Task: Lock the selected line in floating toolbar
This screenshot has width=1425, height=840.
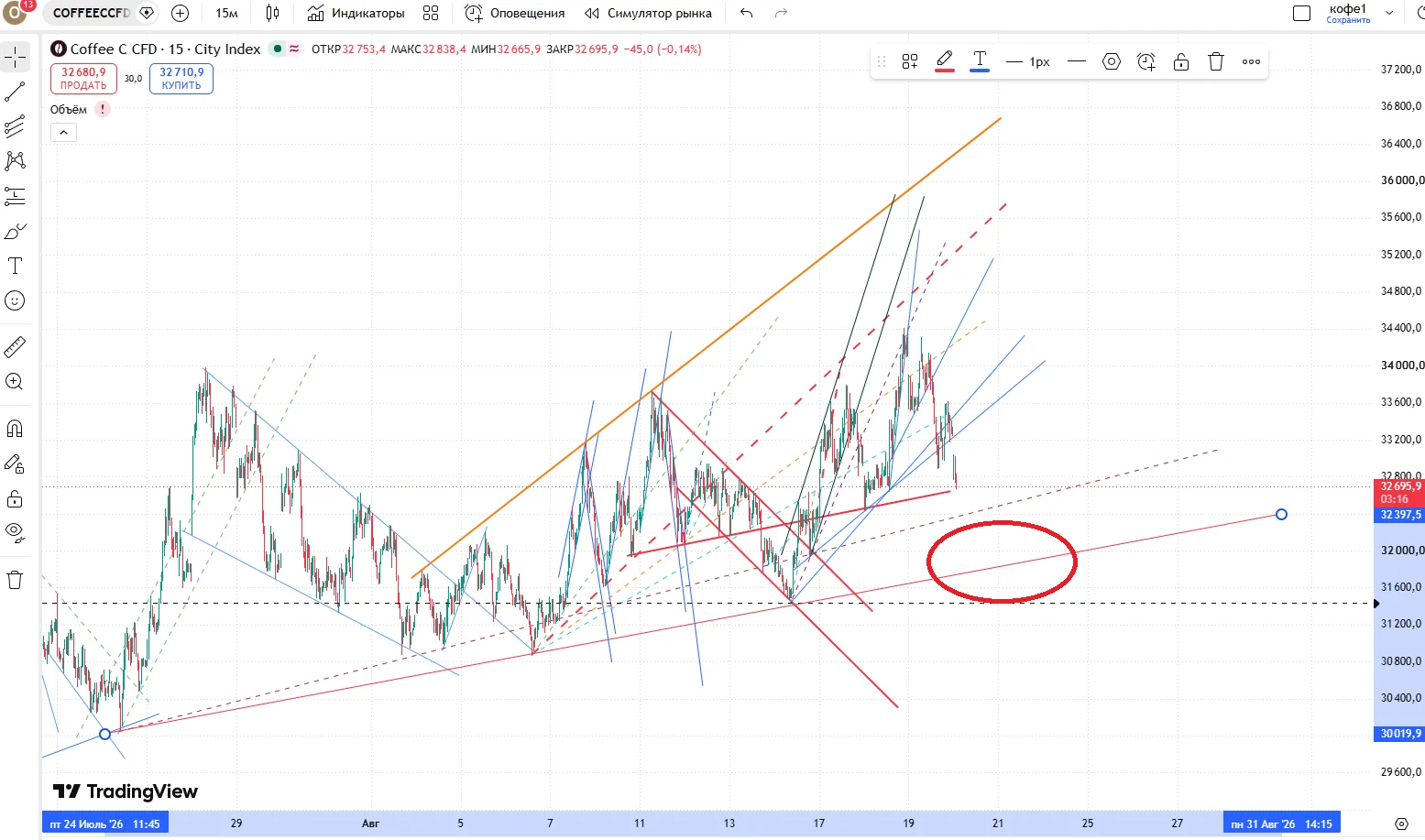Action: (x=1181, y=61)
